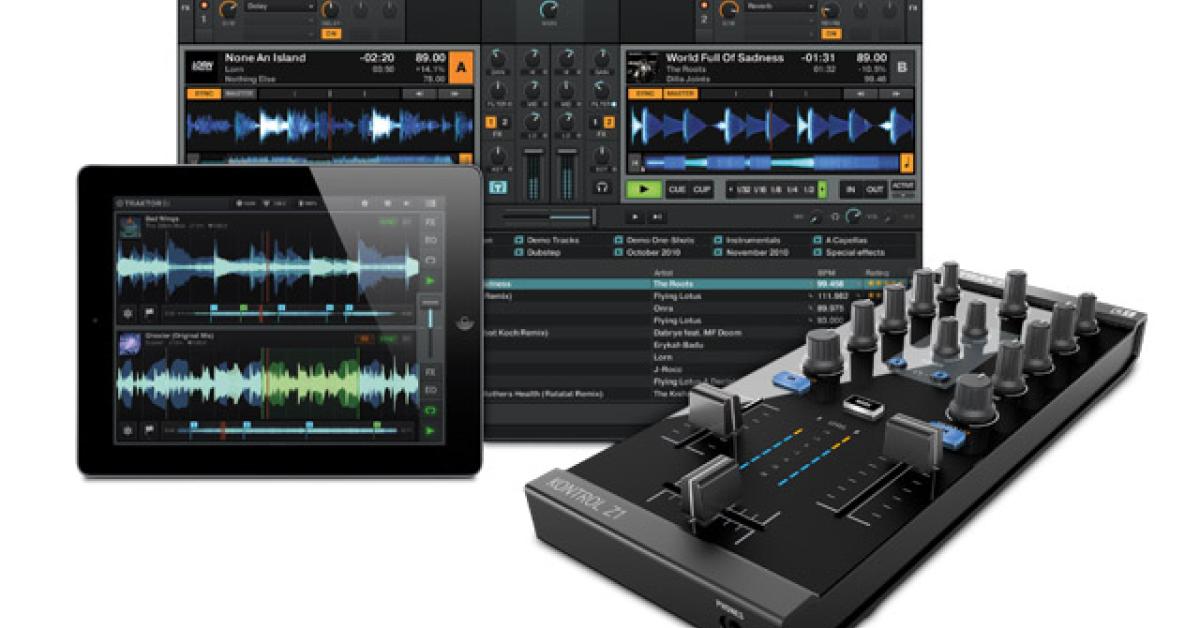
Task: Click the Deck A letter badge in Traktor
Action: pyautogui.click(x=461, y=67)
